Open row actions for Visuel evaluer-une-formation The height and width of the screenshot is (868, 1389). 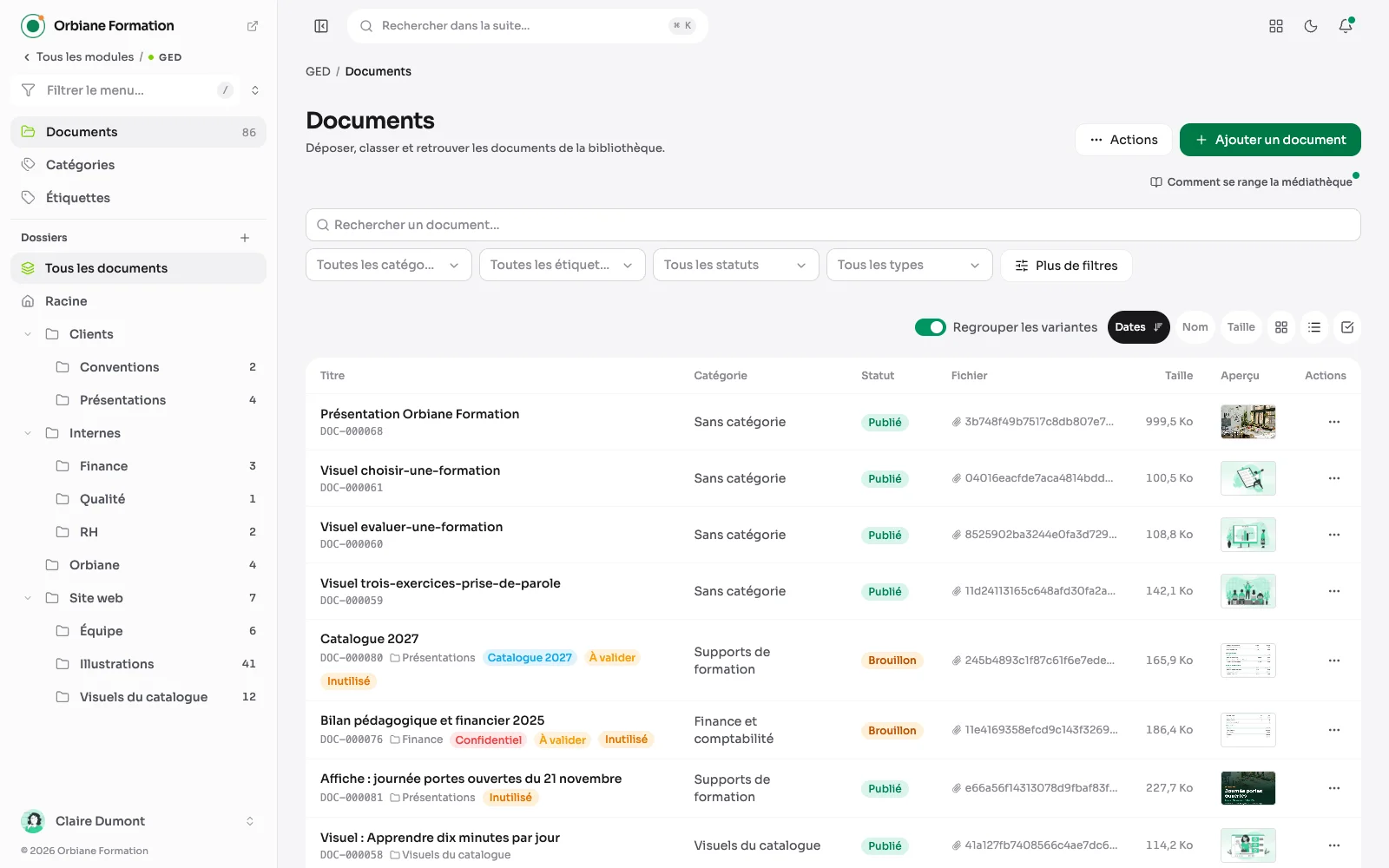pyautogui.click(x=1334, y=535)
